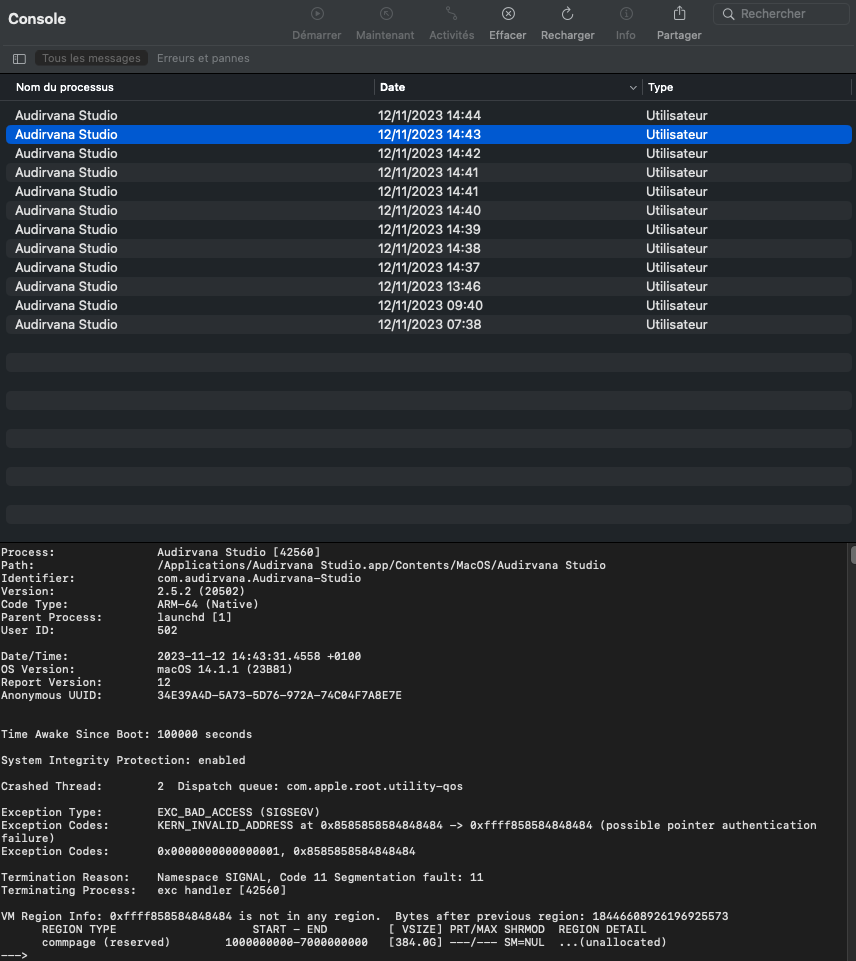The height and width of the screenshot is (961, 856).
Task: Click the identifier "com.audirvana.Audirvana-Studio"
Action: point(259,578)
